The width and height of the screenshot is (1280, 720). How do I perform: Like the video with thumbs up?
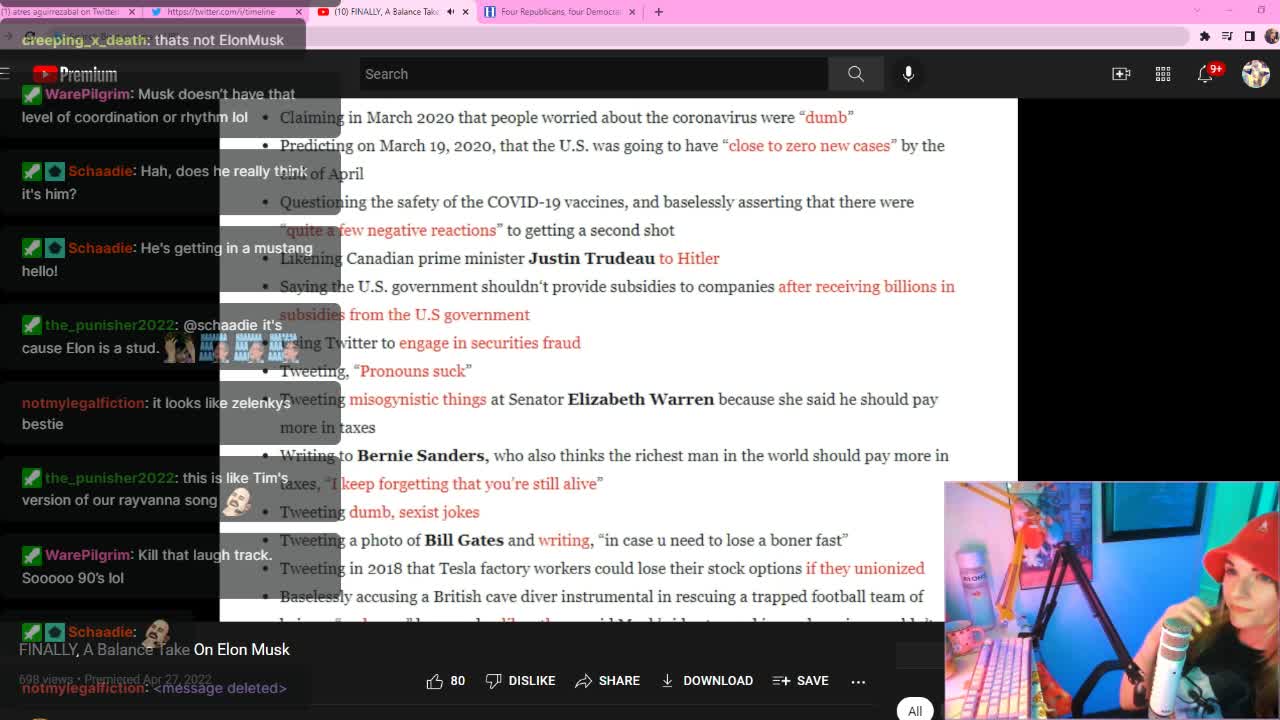[446, 681]
